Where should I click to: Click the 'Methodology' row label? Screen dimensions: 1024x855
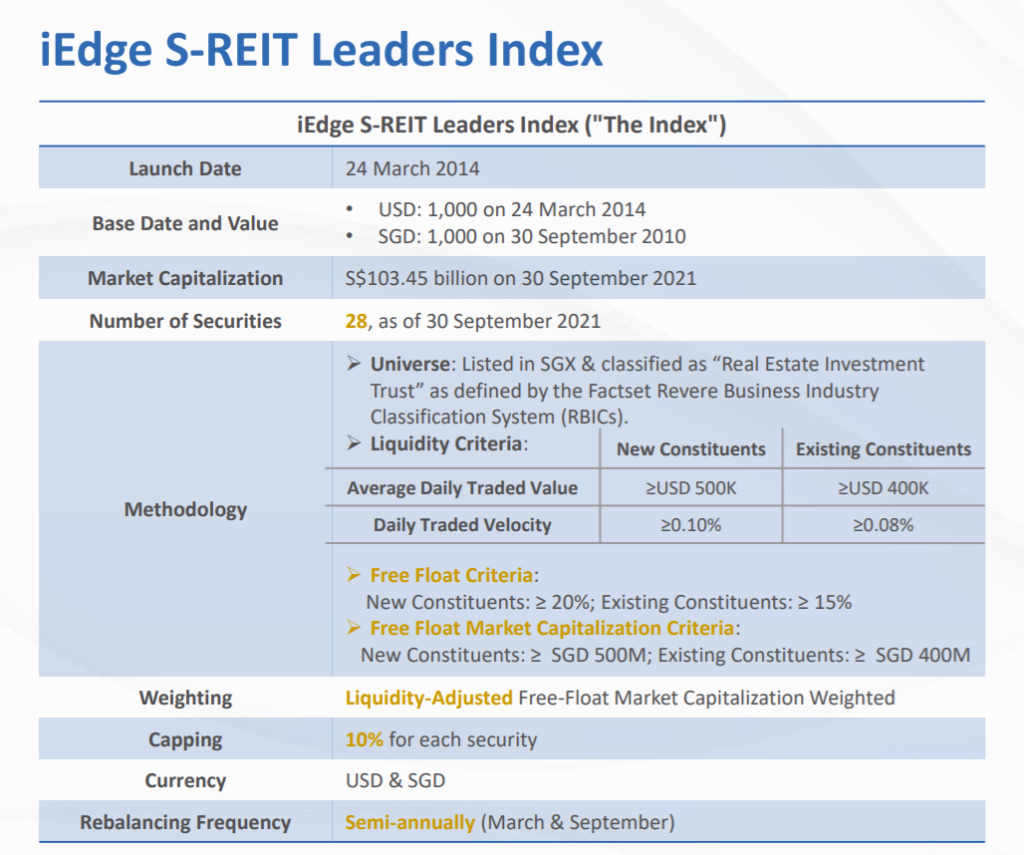pyautogui.click(x=185, y=509)
